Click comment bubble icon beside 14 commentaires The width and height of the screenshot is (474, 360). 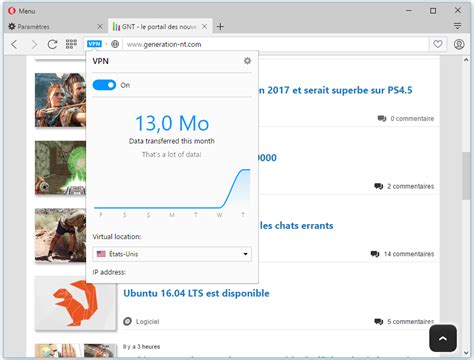point(375,254)
